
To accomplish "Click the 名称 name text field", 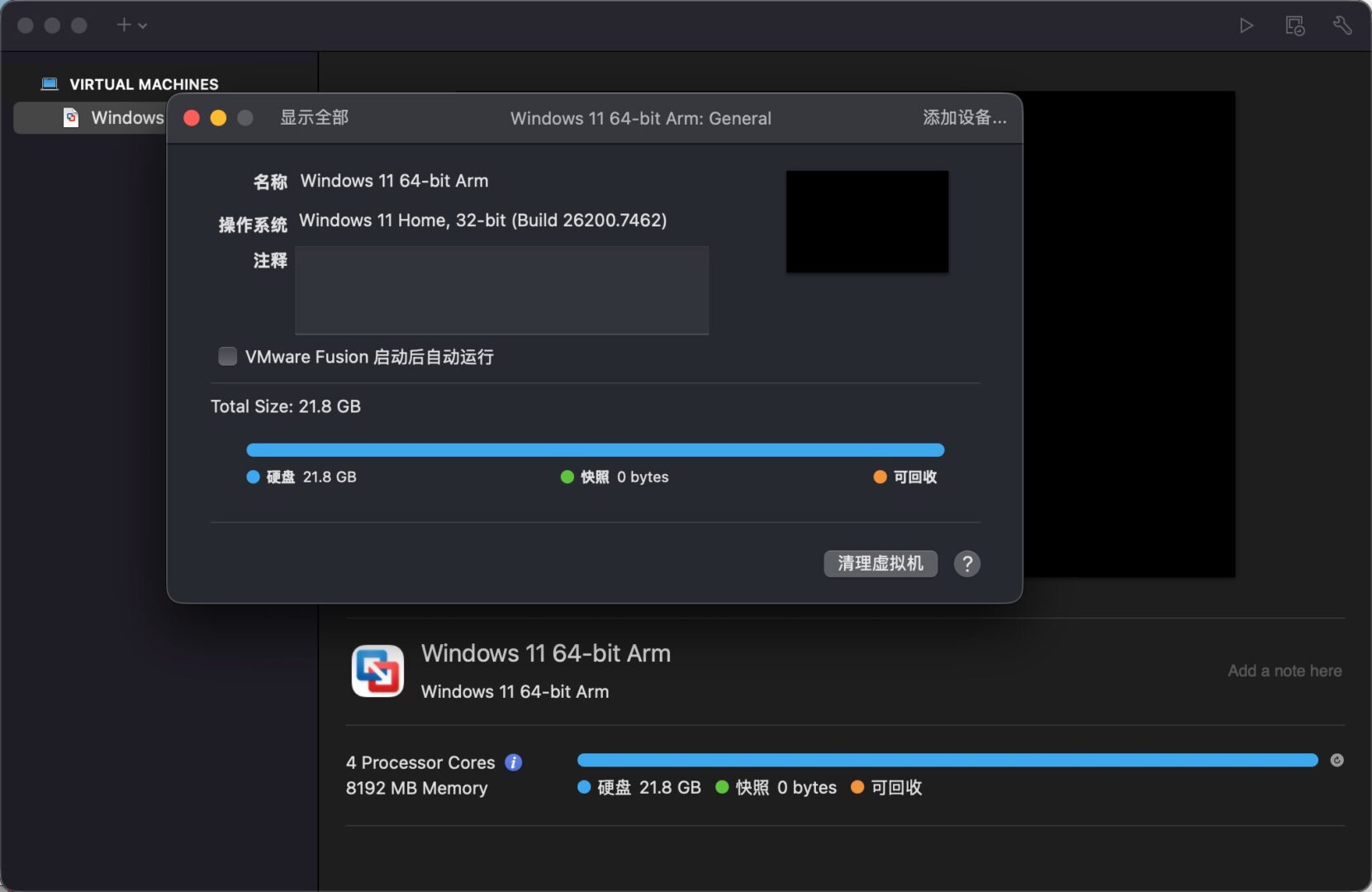I will point(394,181).
